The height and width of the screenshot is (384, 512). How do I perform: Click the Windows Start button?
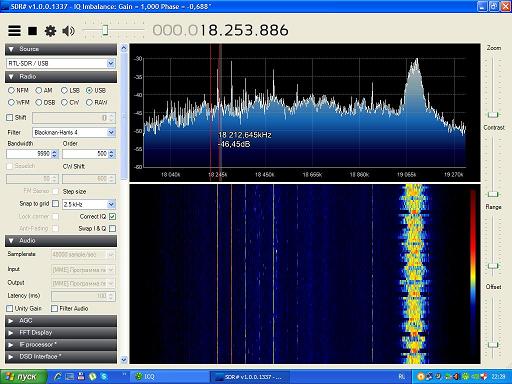pos(23,377)
